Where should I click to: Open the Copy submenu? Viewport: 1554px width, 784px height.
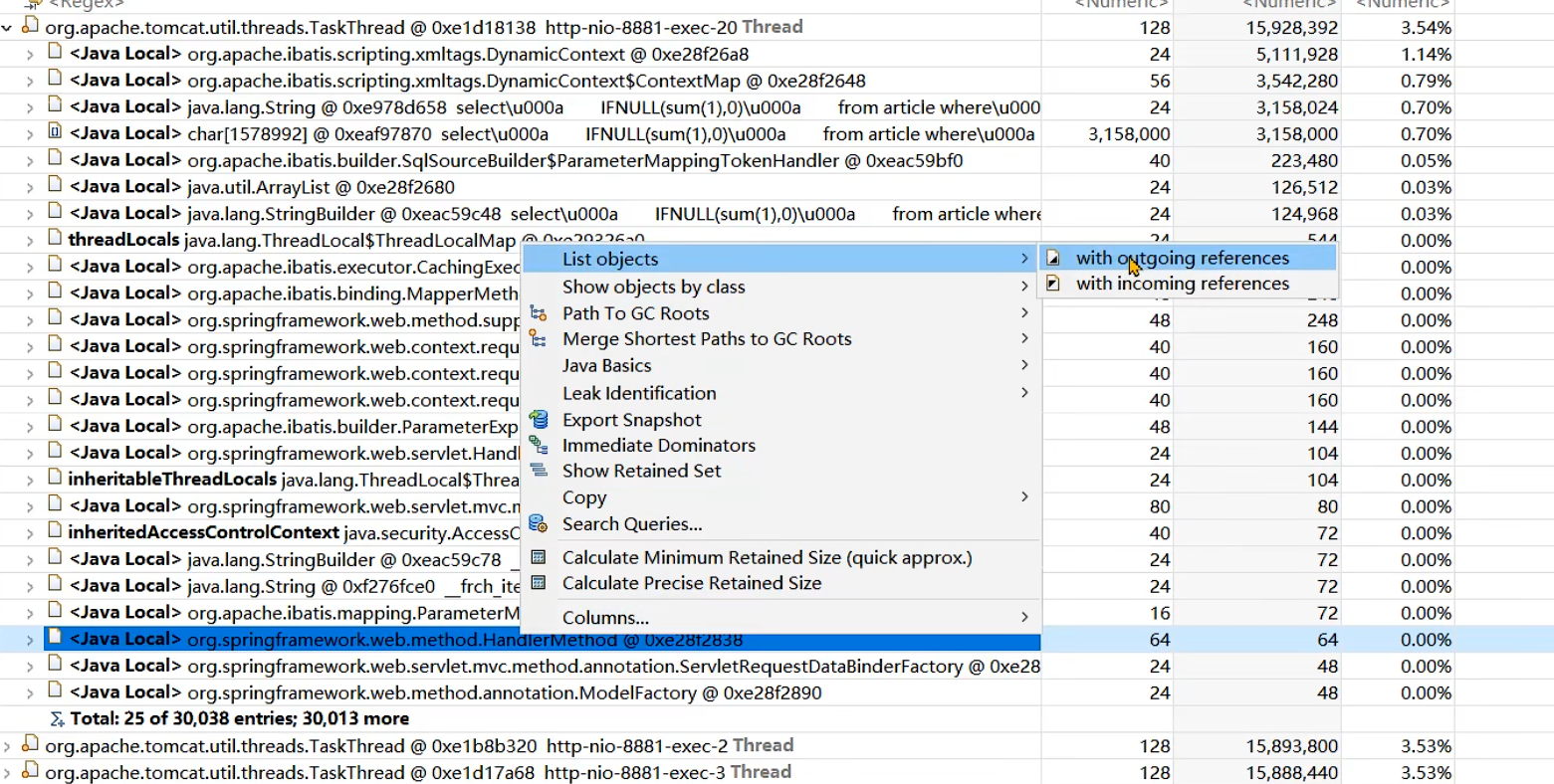coord(781,497)
